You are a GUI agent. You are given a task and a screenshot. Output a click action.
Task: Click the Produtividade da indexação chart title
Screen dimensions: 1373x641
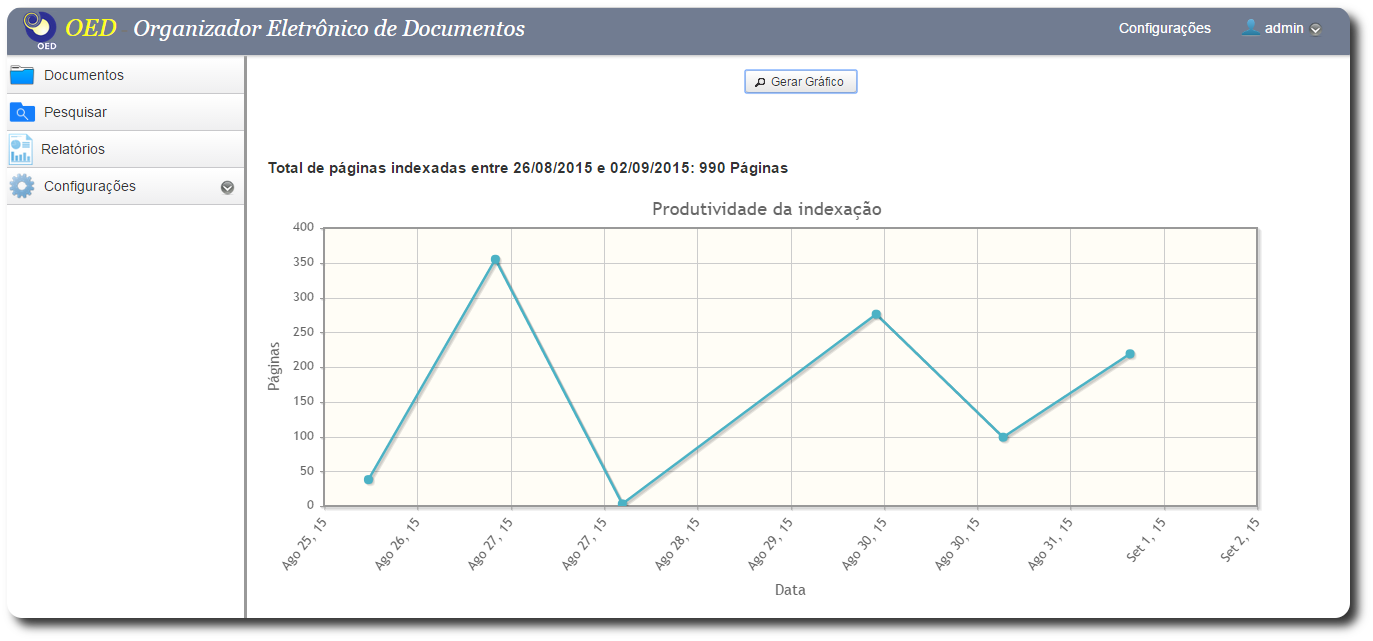(766, 209)
